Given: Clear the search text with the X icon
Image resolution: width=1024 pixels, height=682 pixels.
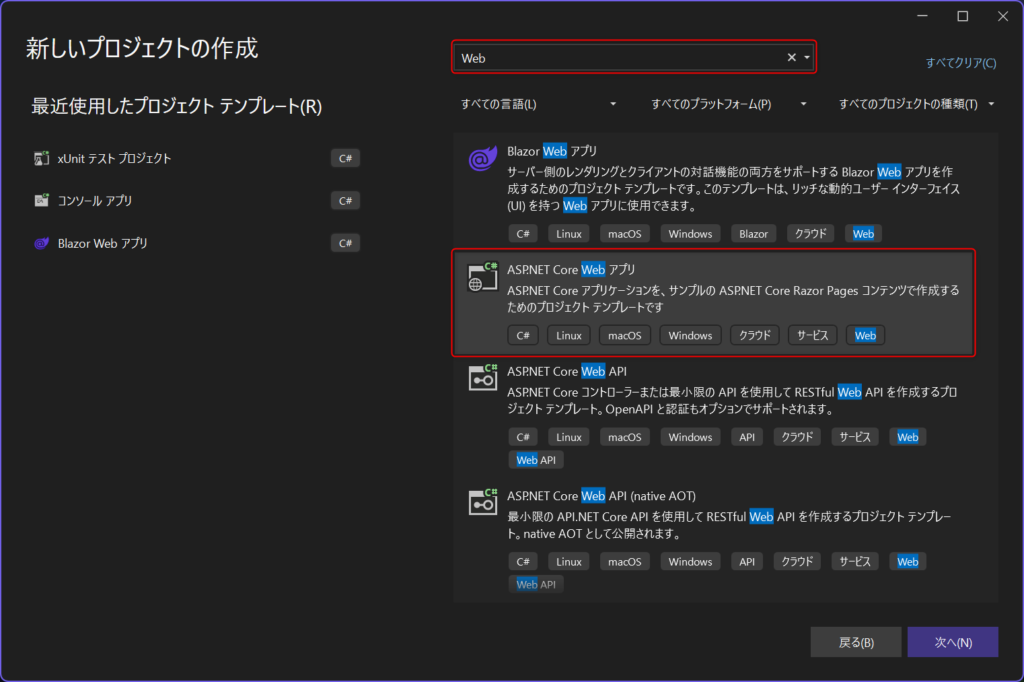Looking at the screenshot, I should 792,57.
